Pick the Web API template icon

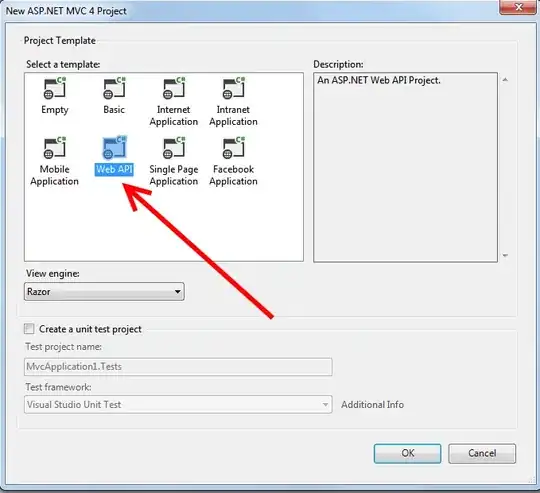coord(114,148)
